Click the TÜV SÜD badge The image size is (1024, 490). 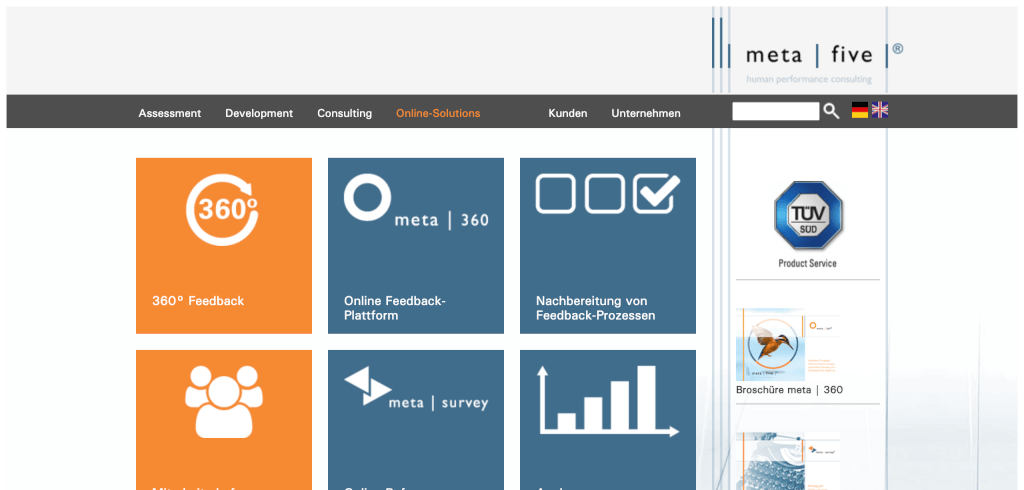[808, 216]
